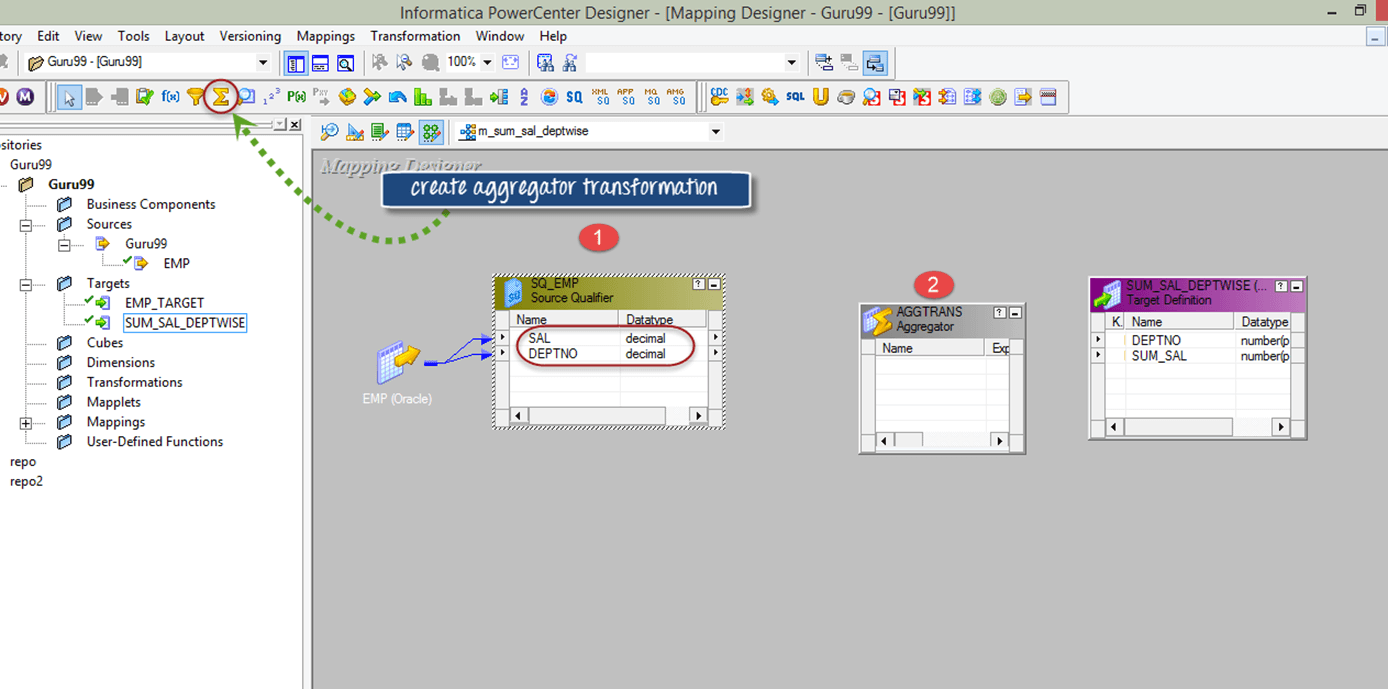Open the m_sum_sal_deptwise mapping dropdown
1388x689 pixels.
[715, 132]
